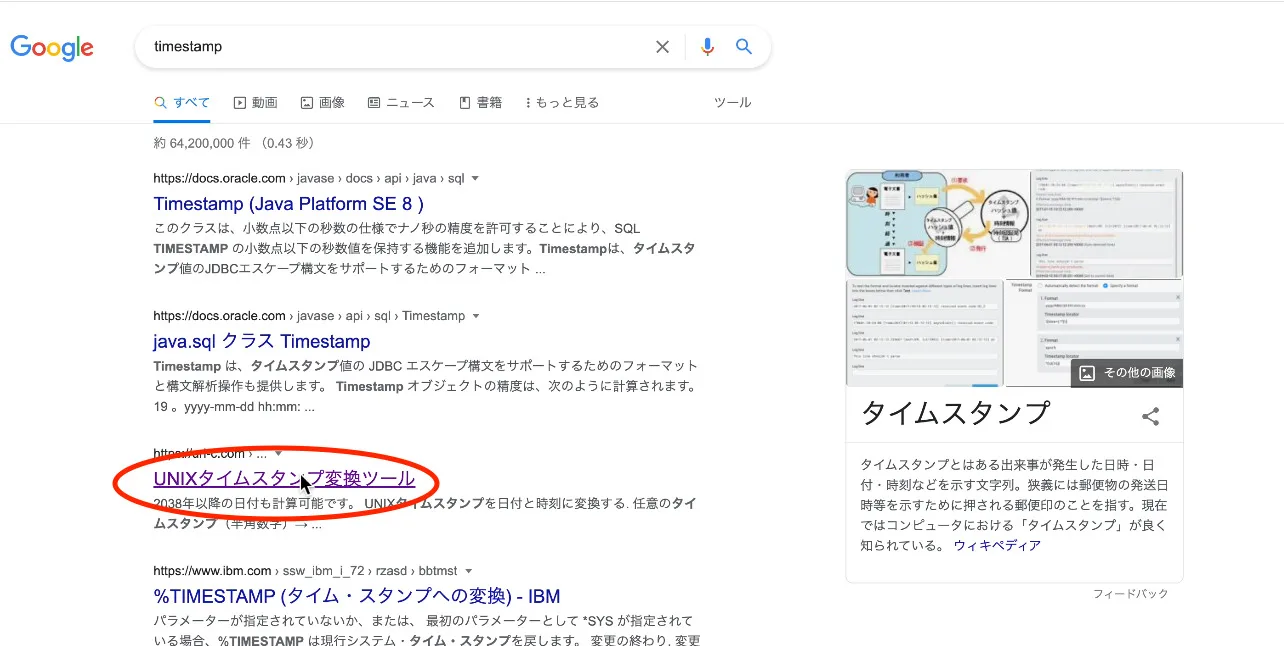
Task: Open bottom-left log sample thumbnail
Action: point(924,333)
